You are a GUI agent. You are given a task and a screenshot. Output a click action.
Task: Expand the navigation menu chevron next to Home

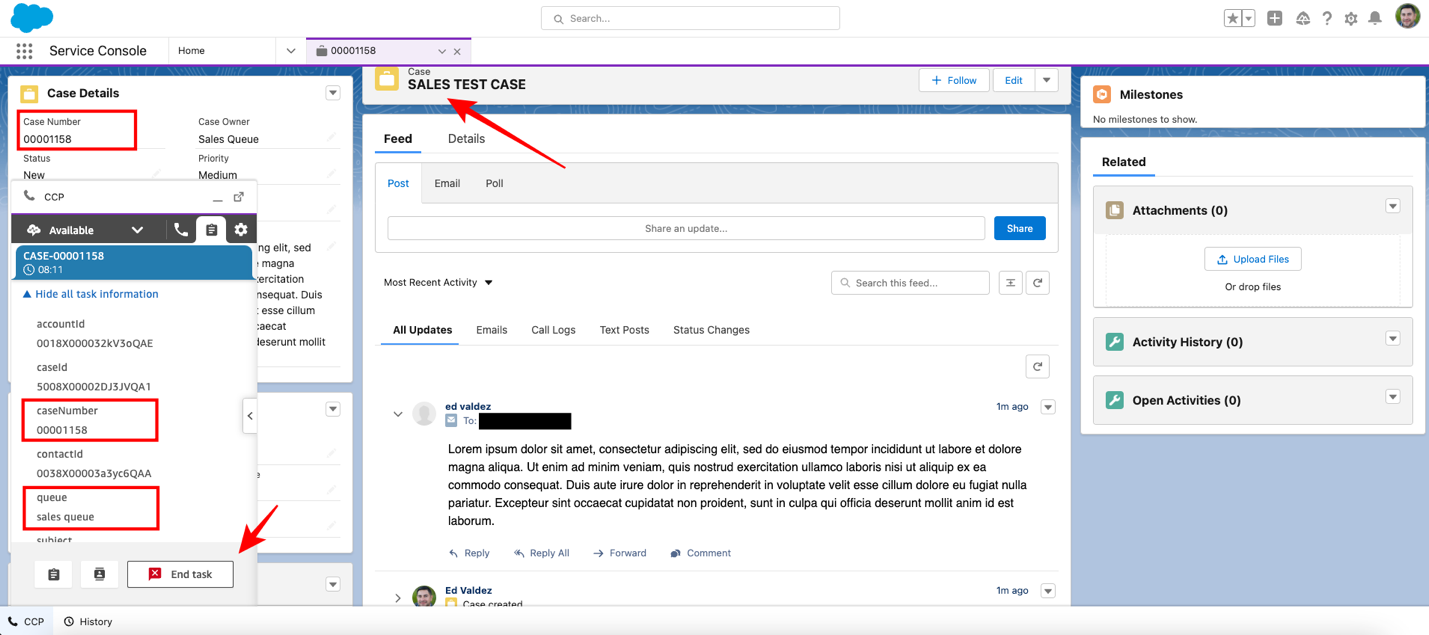[290, 51]
